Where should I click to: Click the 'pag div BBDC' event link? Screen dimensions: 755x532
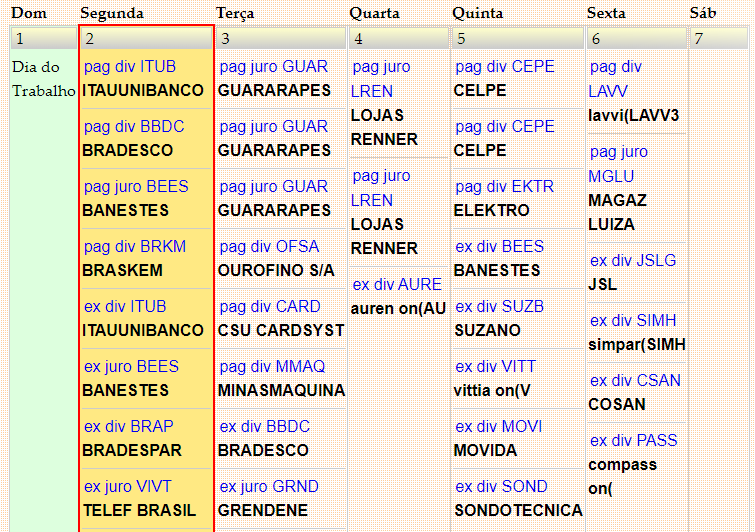click(134, 127)
